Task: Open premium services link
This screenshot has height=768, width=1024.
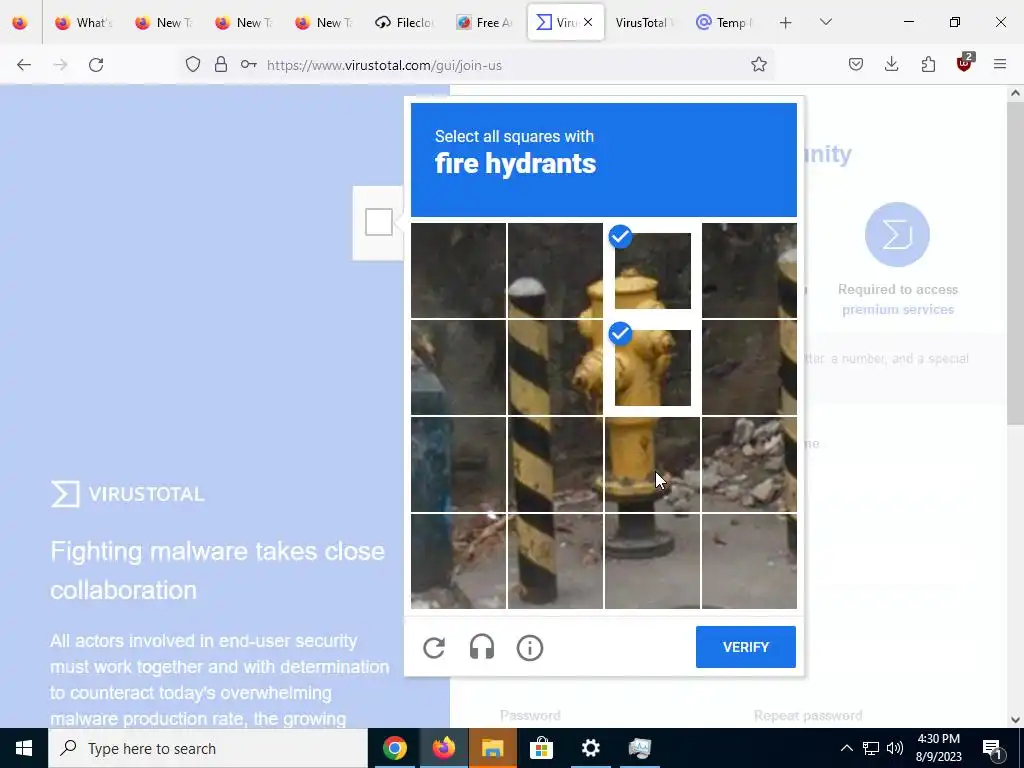Action: pyautogui.click(x=898, y=310)
